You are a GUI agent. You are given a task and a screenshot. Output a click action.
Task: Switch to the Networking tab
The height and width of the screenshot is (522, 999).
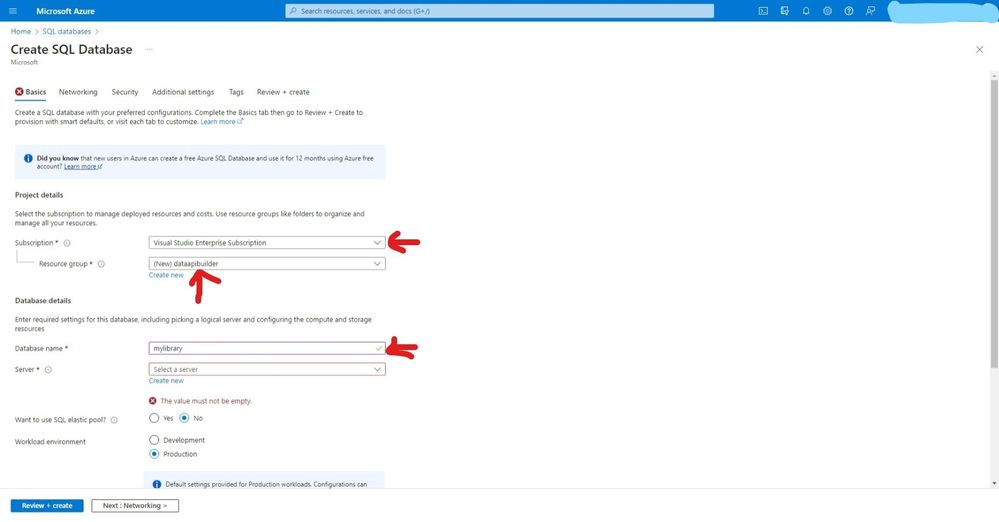[x=78, y=92]
